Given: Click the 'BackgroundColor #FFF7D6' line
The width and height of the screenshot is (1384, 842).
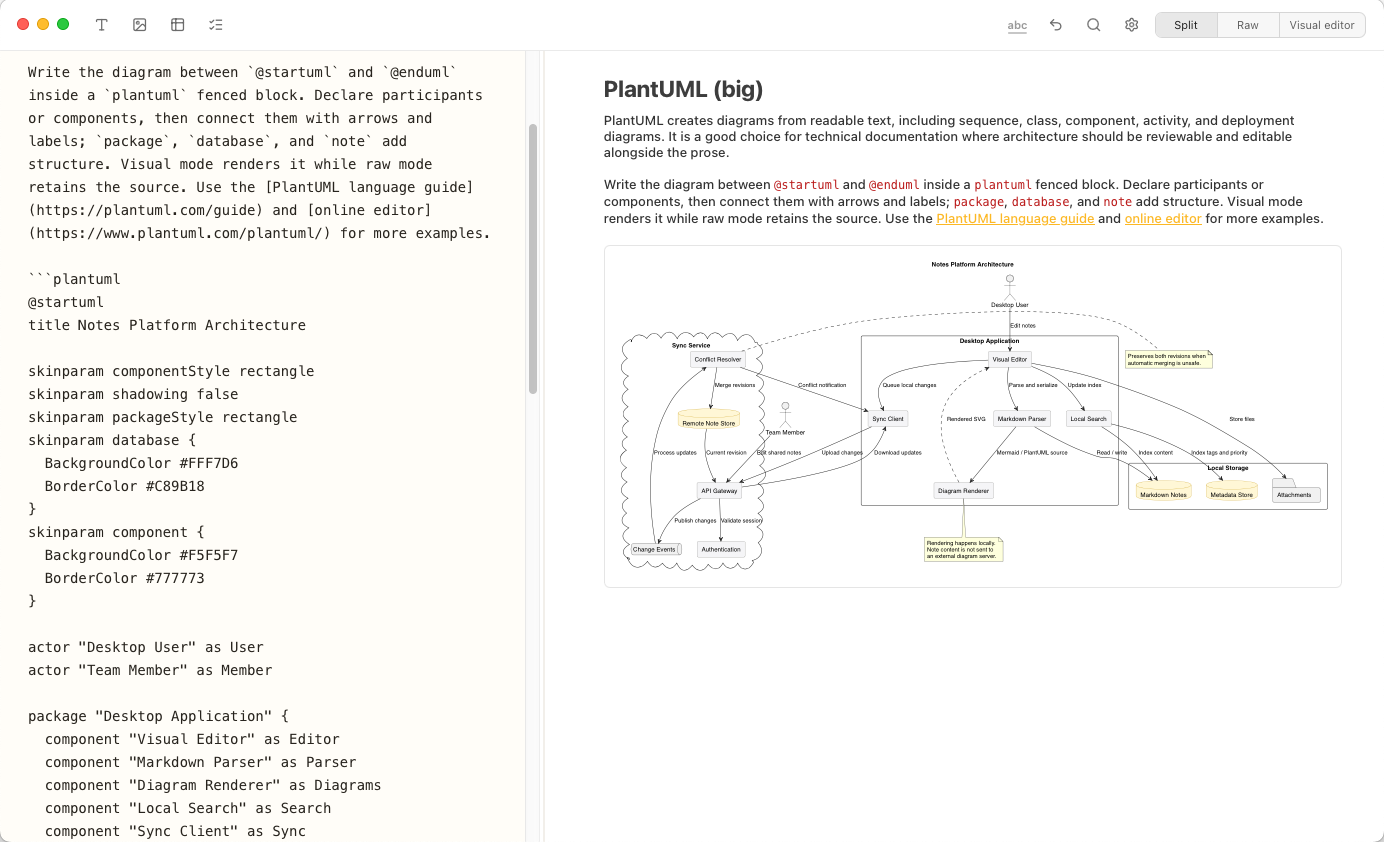Looking at the screenshot, I should [x=141, y=463].
